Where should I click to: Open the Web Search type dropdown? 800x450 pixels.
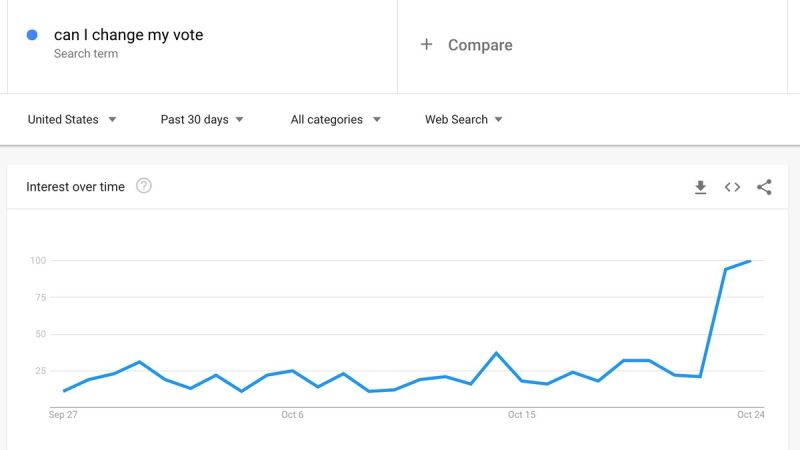[x=464, y=119]
